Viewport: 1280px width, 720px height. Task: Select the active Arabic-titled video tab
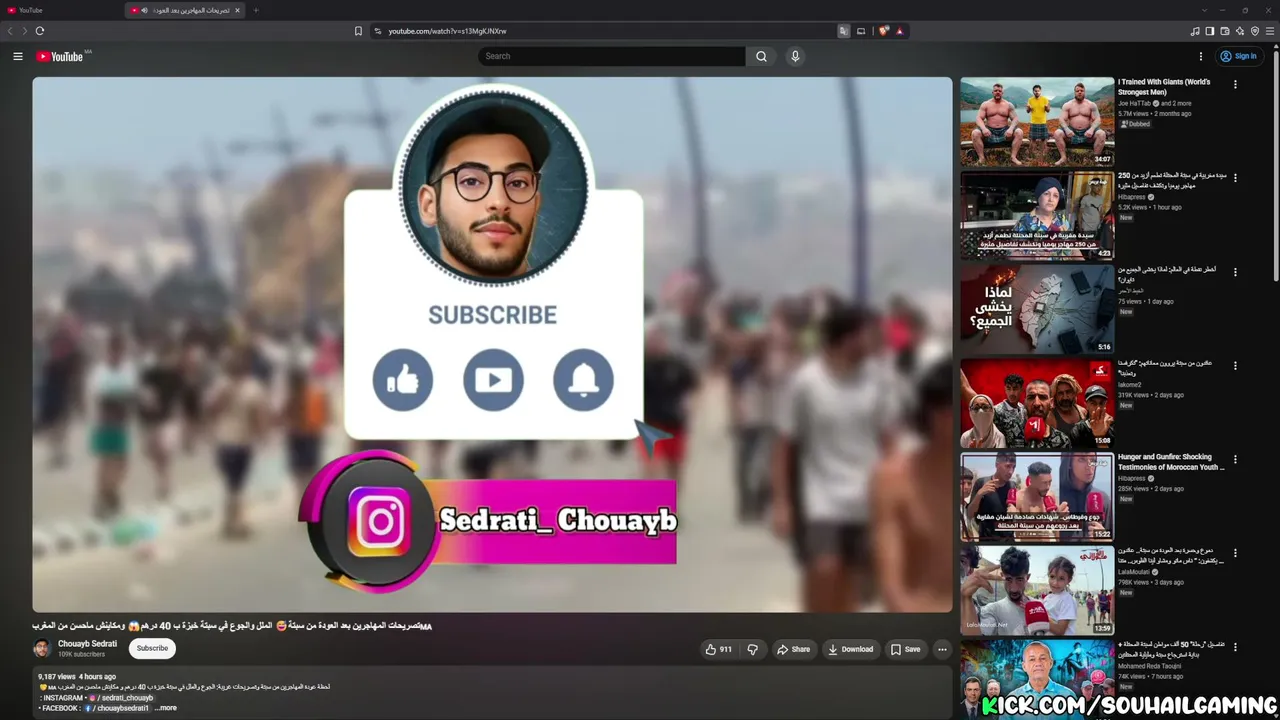click(185, 10)
